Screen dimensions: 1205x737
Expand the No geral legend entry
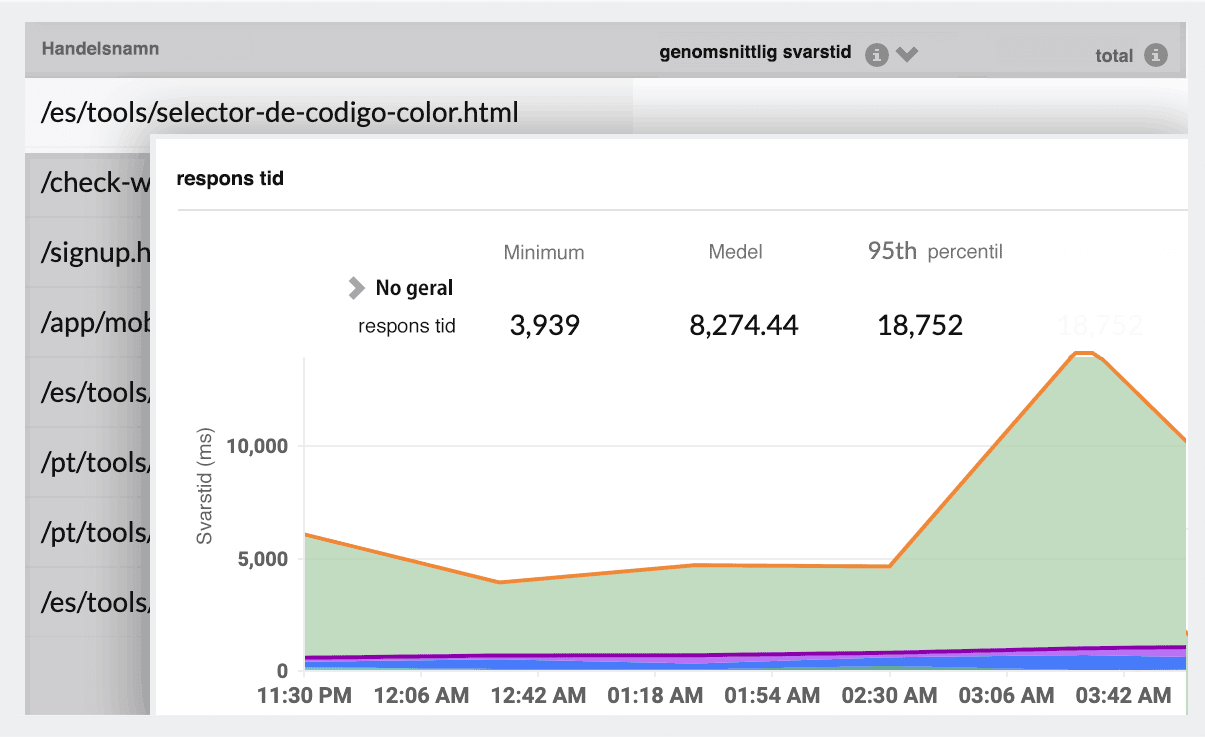coord(355,288)
